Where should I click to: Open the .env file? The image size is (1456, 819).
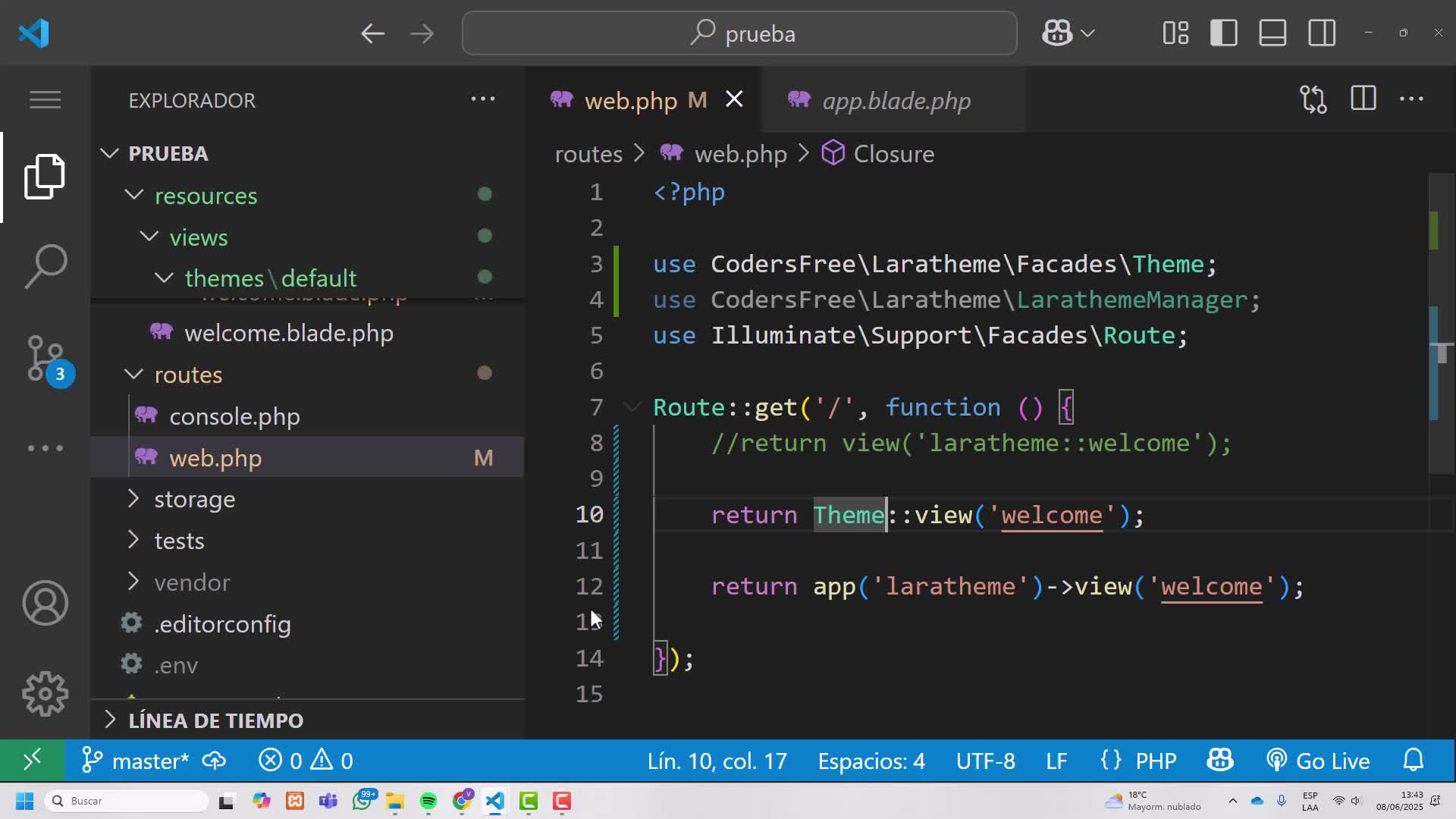pyautogui.click(x=176, y=665)
